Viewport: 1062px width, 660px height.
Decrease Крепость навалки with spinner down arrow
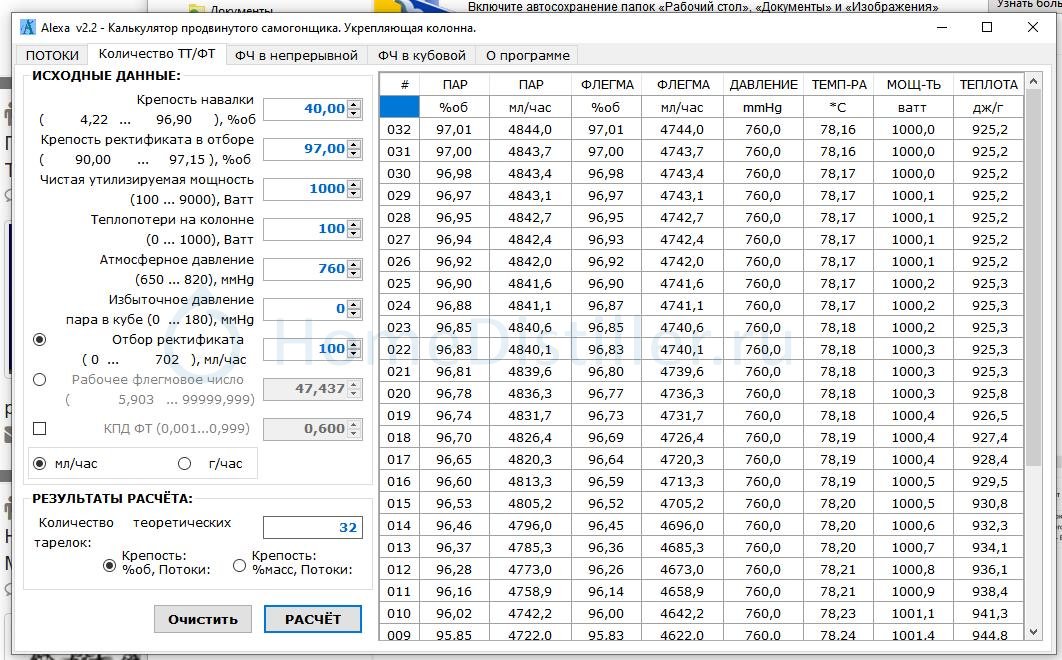354,114
